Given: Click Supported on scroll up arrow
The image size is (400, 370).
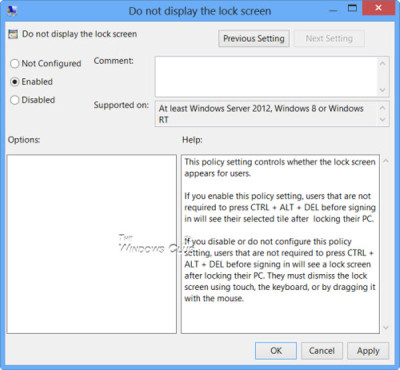Looking at the screenshot, I should click(383, 108).
